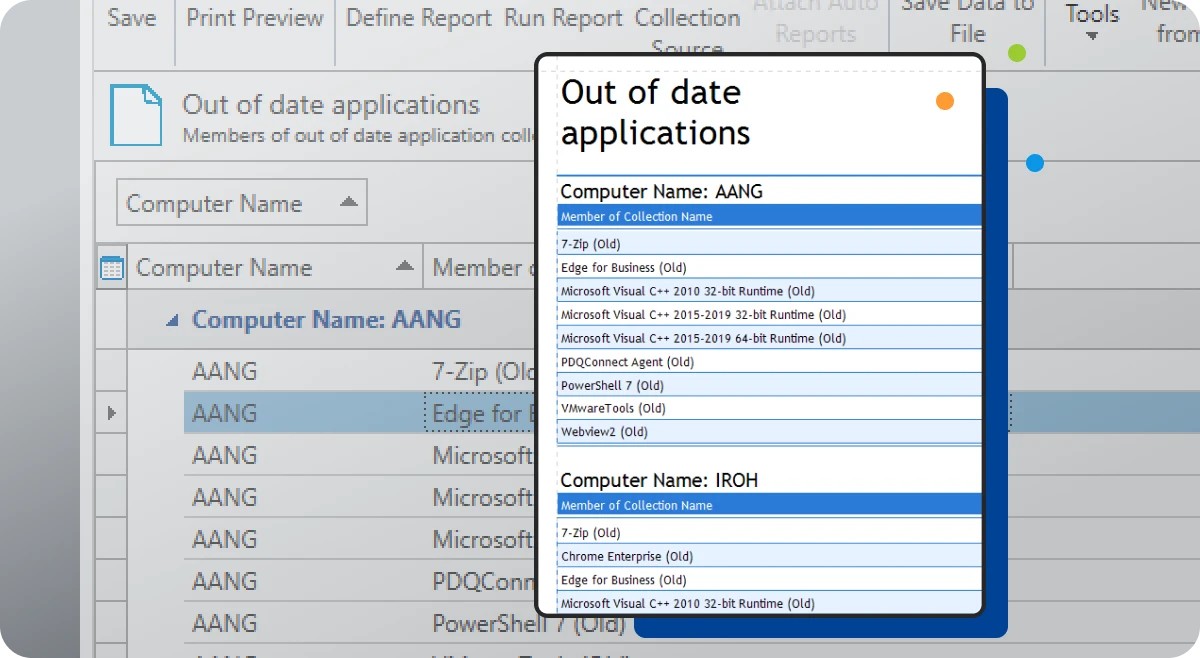Viewport: 1200px width, 658px height.
Task: Click IROH's '7-Zip (Old)' entry in preview
Action: 590,533
